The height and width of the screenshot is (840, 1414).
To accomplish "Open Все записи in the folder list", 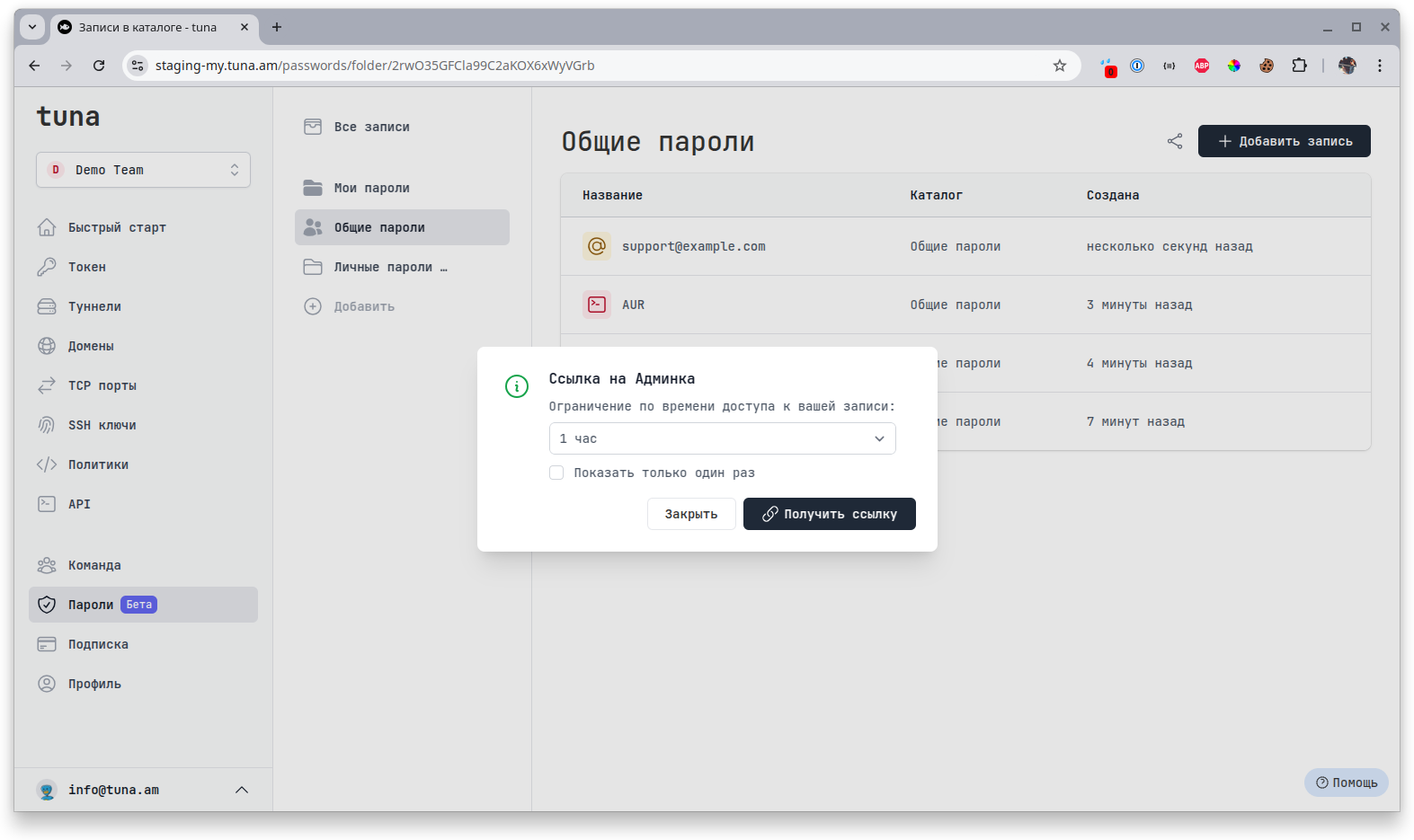I will pos(371,127).
